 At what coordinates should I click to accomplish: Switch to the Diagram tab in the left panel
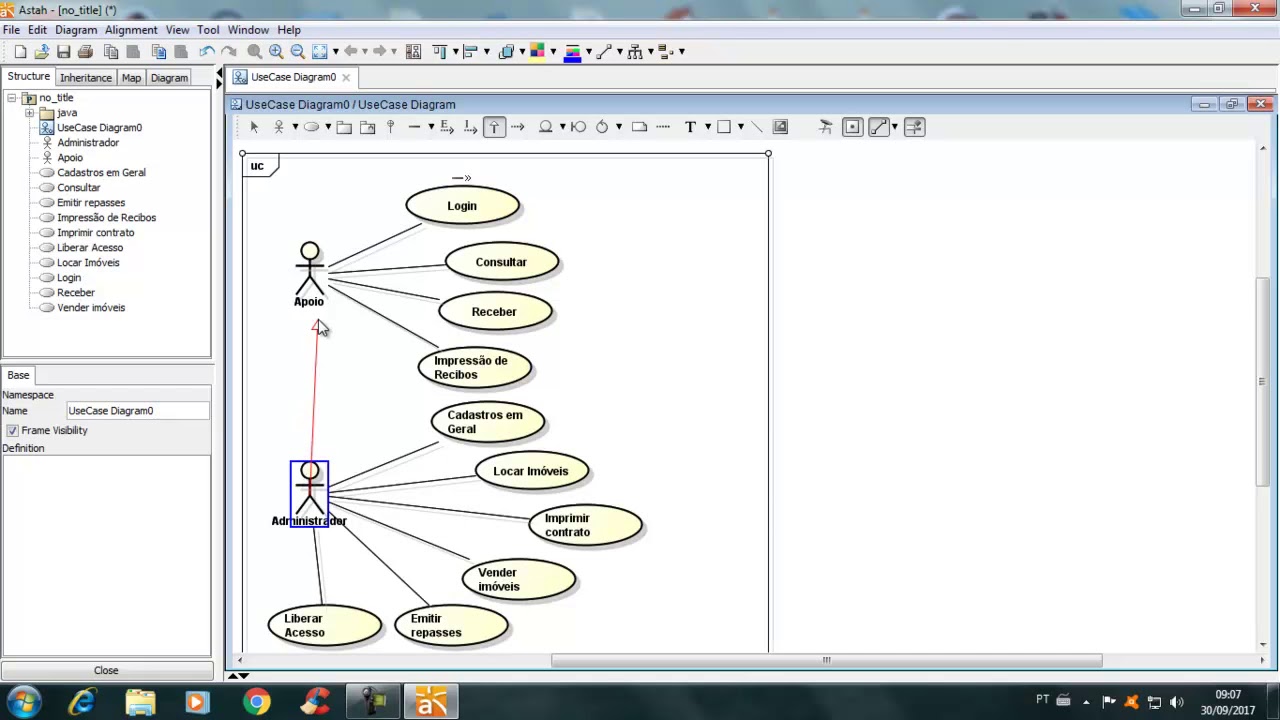pos(169,78)
